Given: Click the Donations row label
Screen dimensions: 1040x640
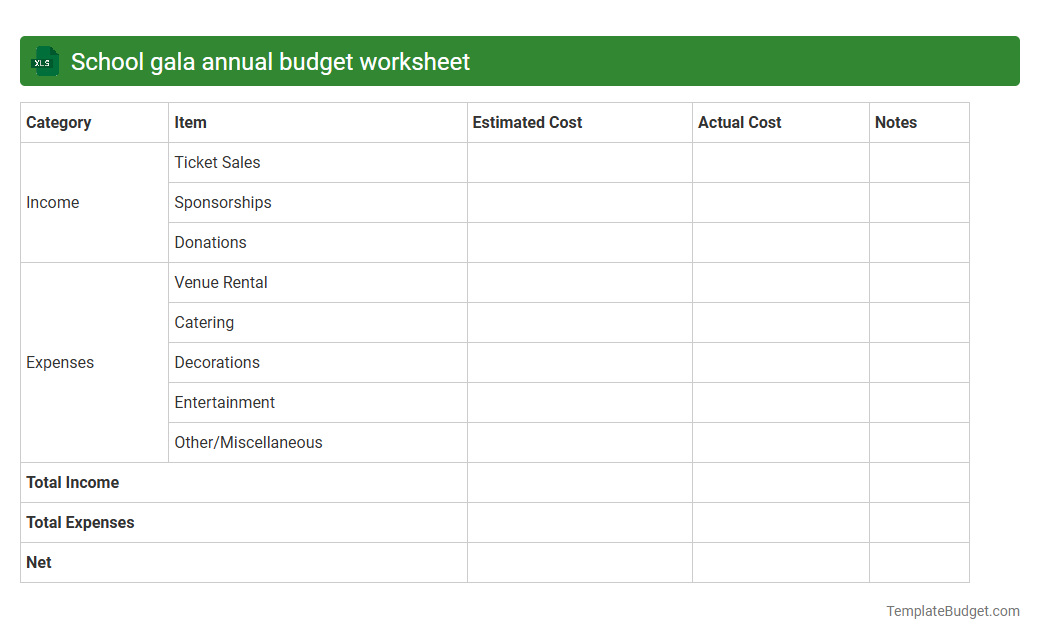Looking at the screenshot, I should coord(211,242).
